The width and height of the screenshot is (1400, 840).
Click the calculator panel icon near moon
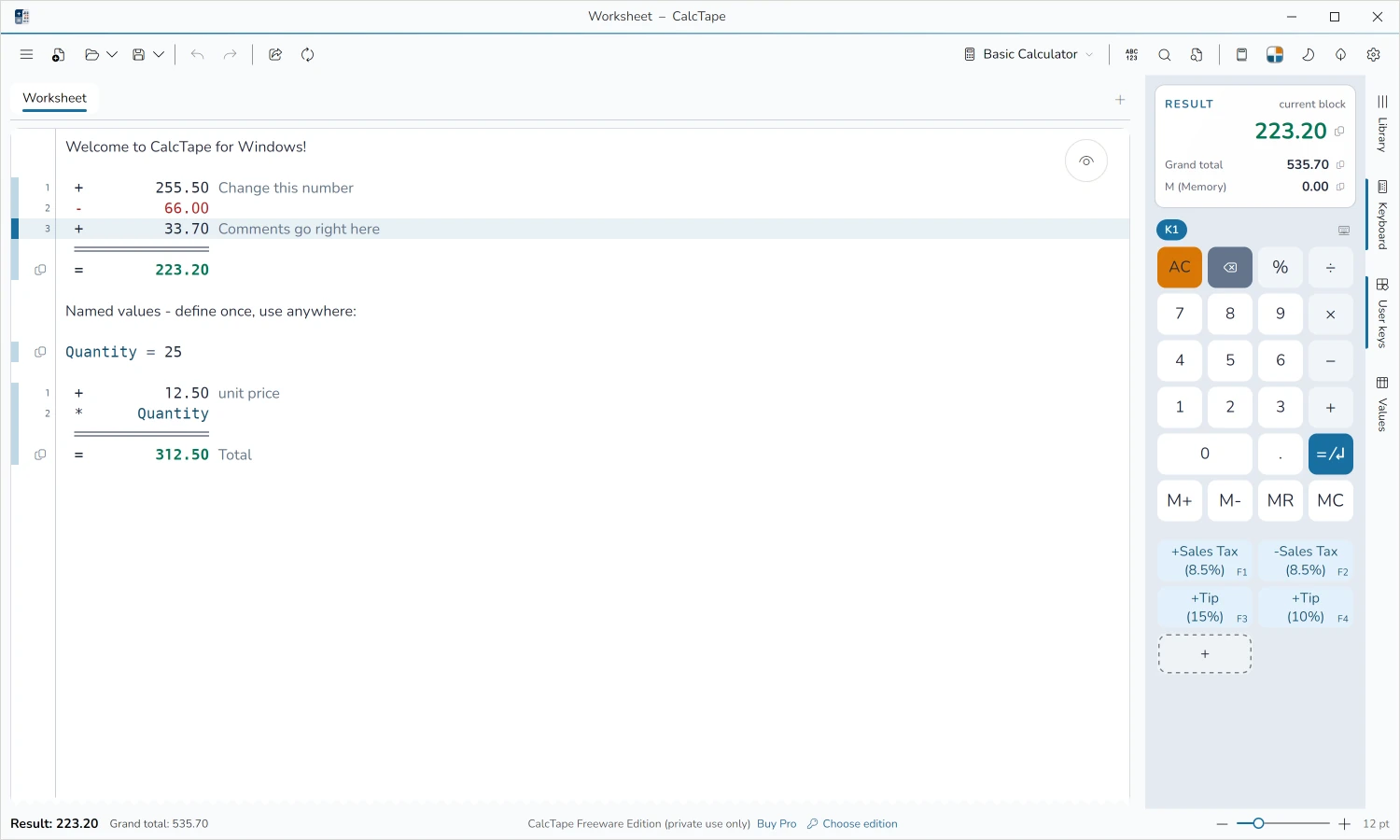tap(1241, 55)
